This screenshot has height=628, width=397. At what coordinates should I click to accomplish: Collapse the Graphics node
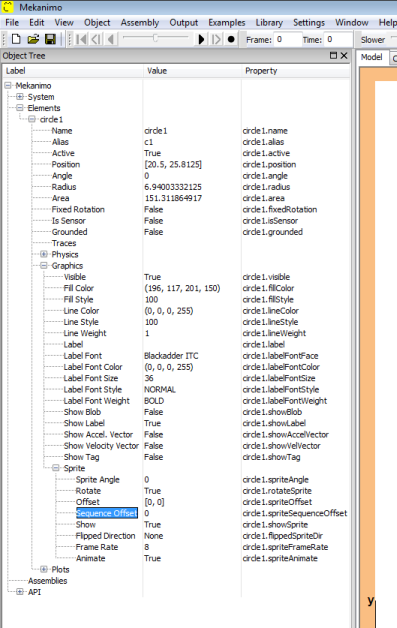pyautogui.click(x=44, y=265)
